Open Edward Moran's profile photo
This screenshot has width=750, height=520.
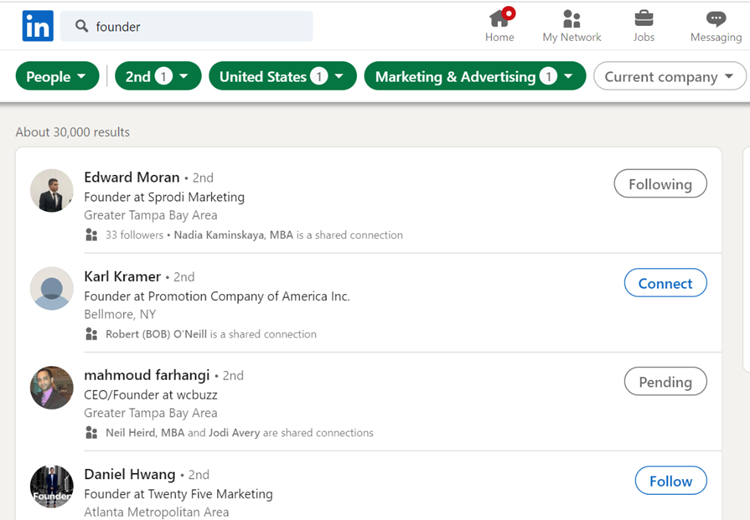[x=52, y=190]
